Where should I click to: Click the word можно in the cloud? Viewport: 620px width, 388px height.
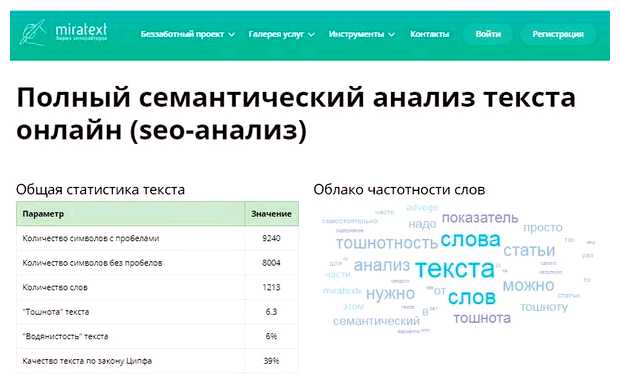tap(528, 286)
